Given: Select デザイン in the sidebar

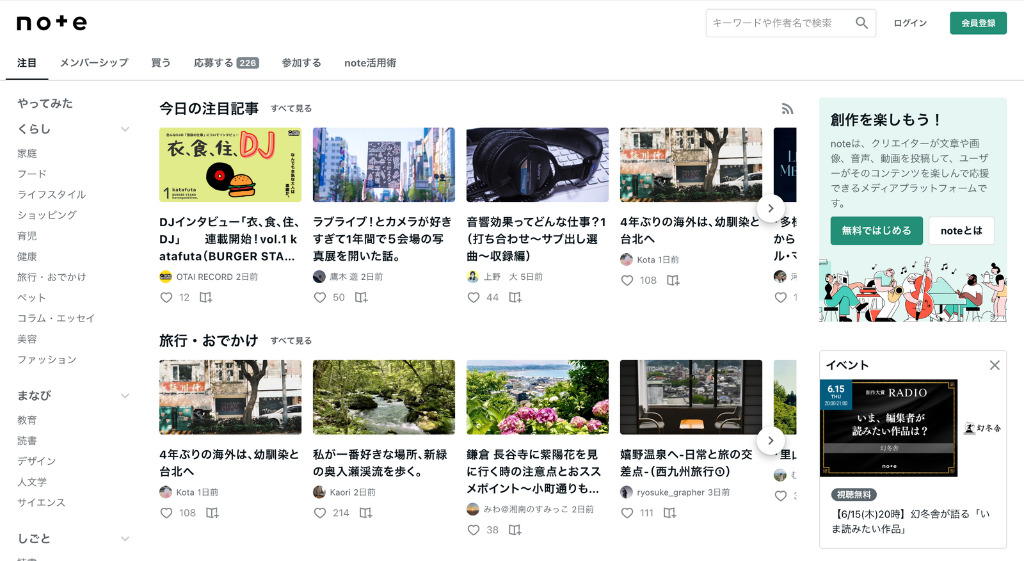Looking at the screenshot, I should [x=37, y=461].
